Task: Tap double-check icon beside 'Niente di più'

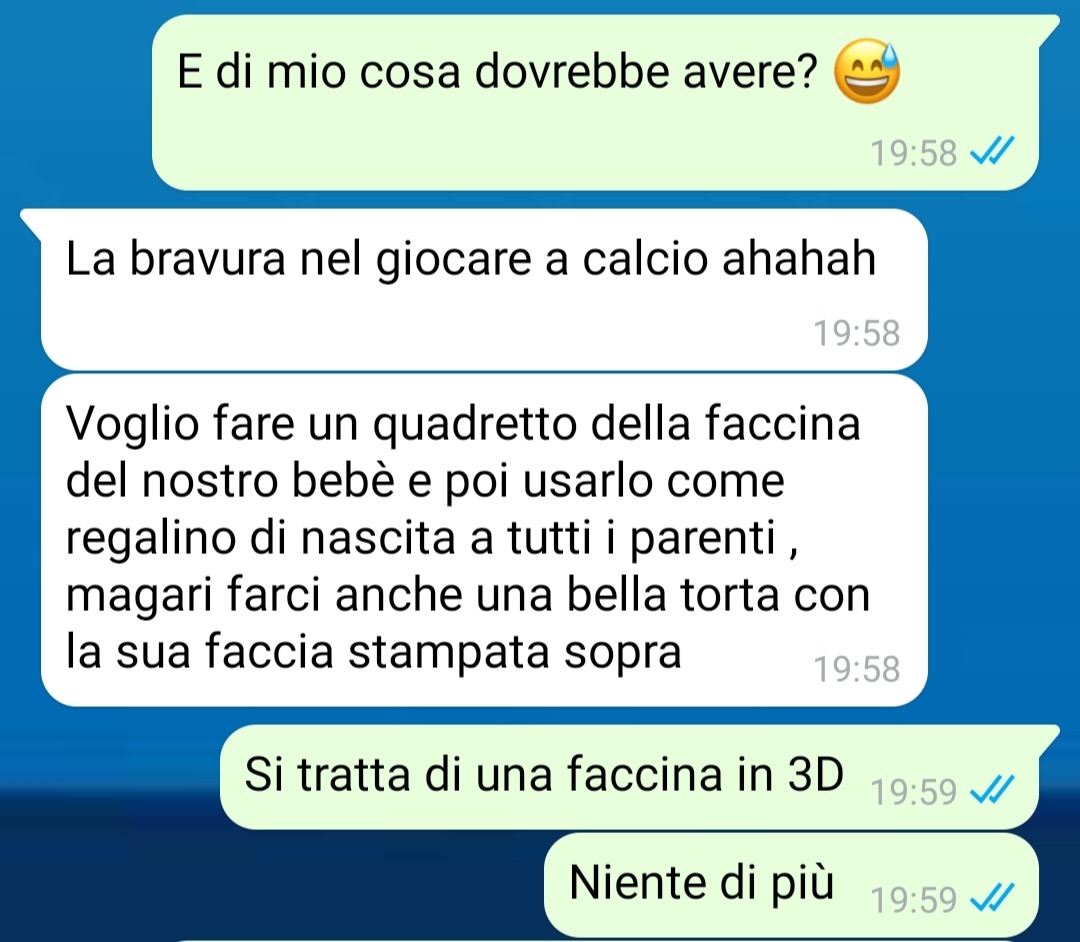Action: tap(992, 898)
